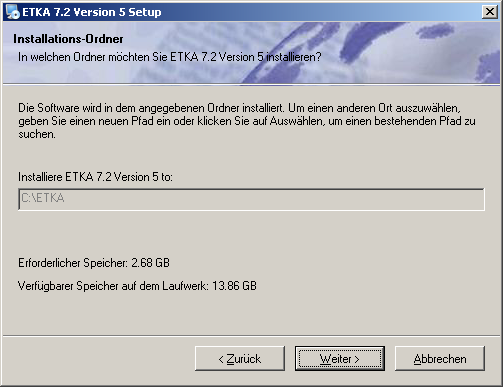
Task: Close the ETKA 7.2 setup window
Action: point(490,12)
